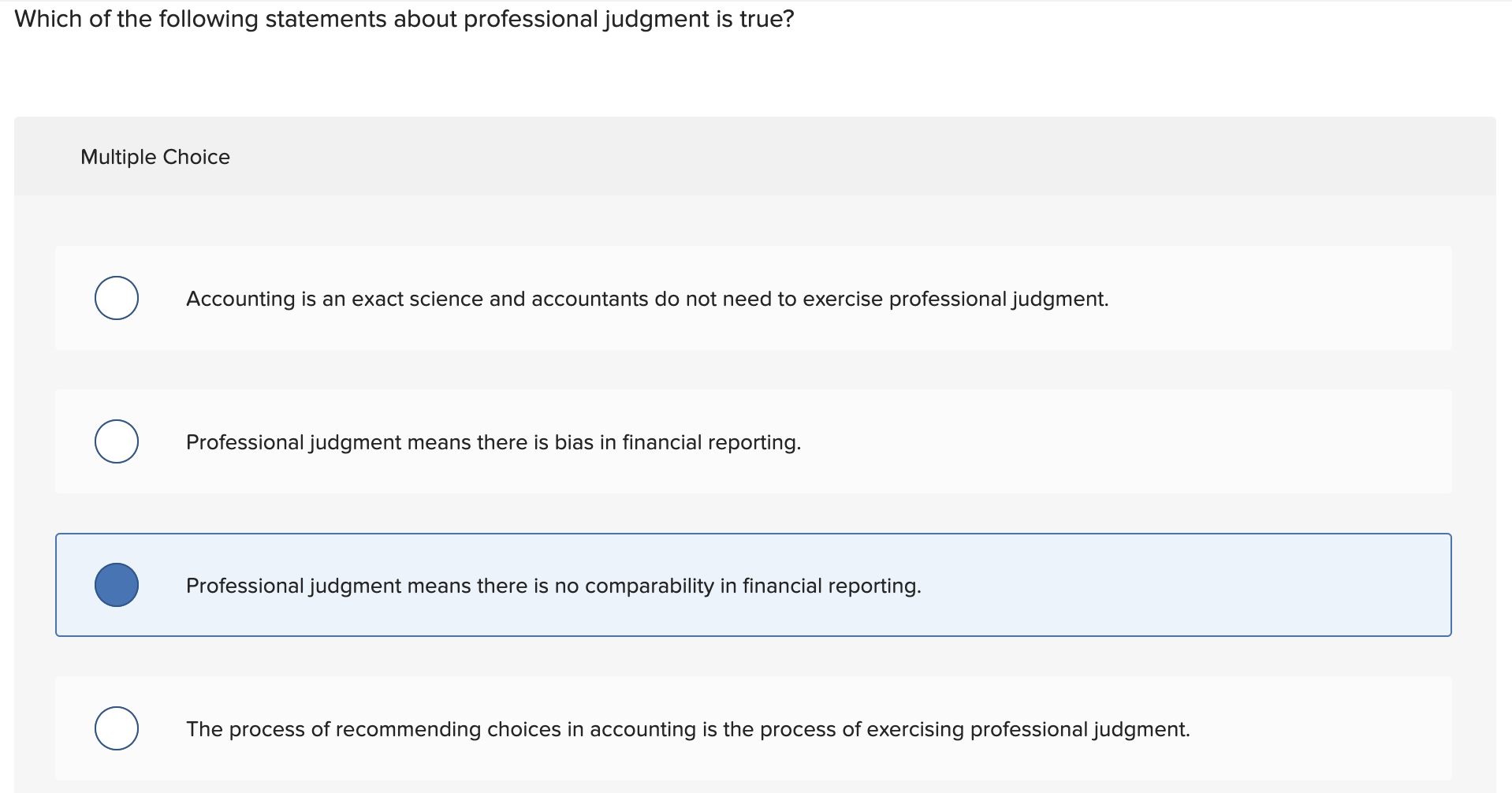Select radio button for the last answer option

[x=116, y=728]
